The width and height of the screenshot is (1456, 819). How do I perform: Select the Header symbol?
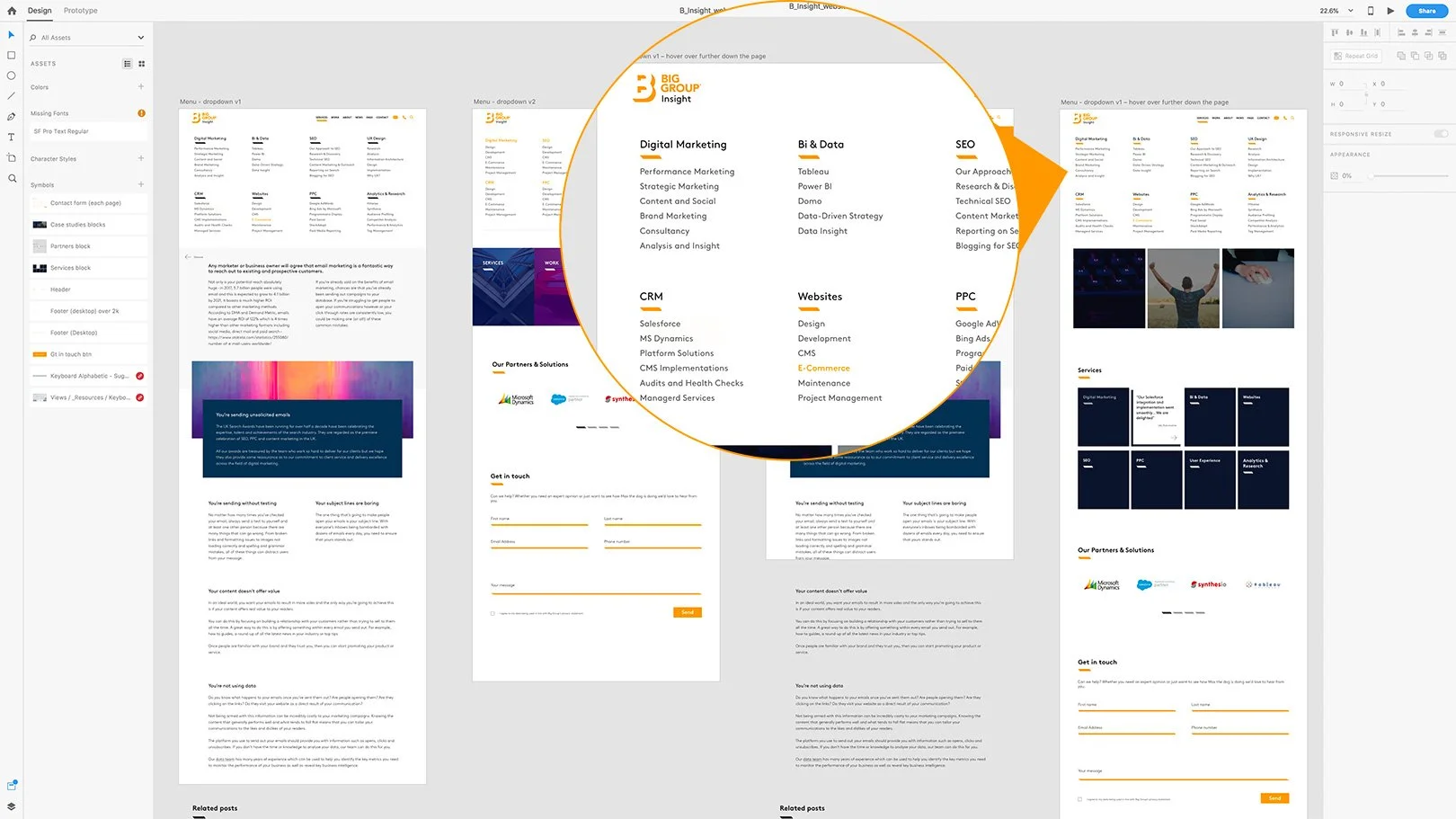pos(88,289)
